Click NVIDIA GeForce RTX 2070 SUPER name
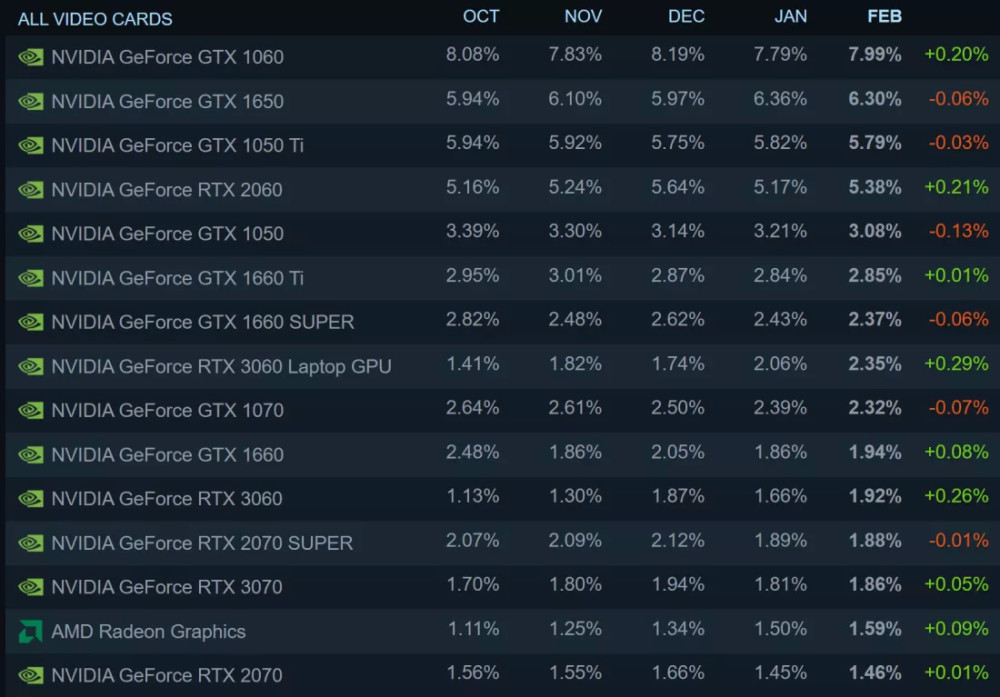This screenshot has height=697, width=1000. click(202, 543)
